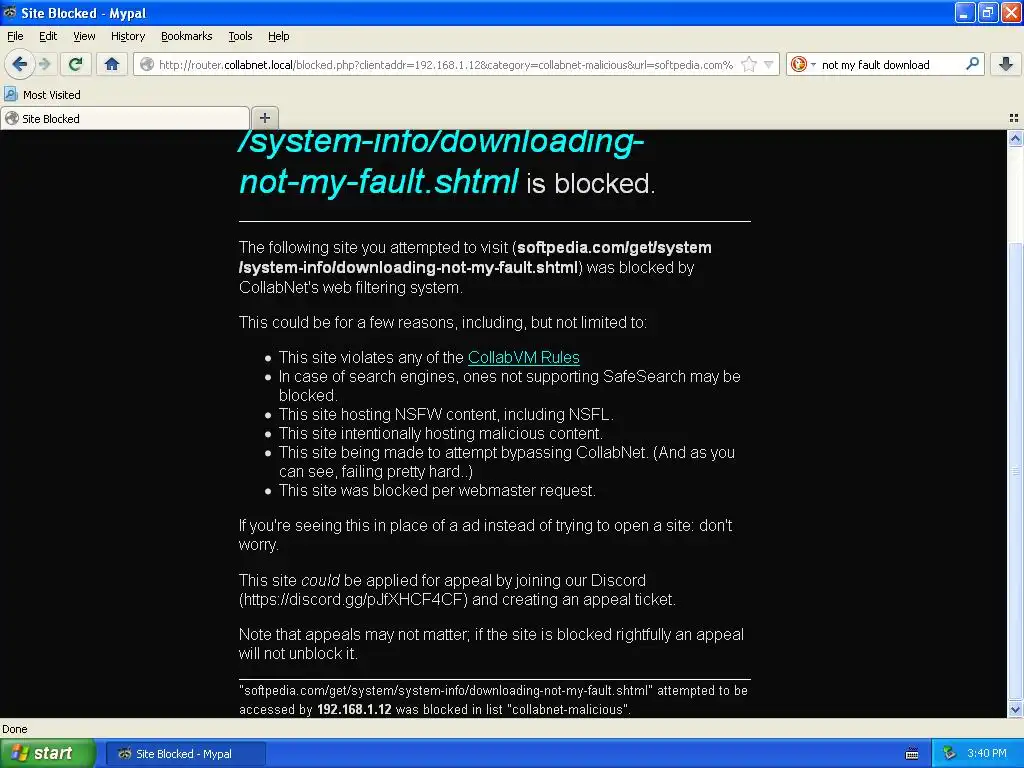Screen dimensions: 1024x768
Task: Click the site identity globe icon in address bar
Action: [x=147, y=65]
